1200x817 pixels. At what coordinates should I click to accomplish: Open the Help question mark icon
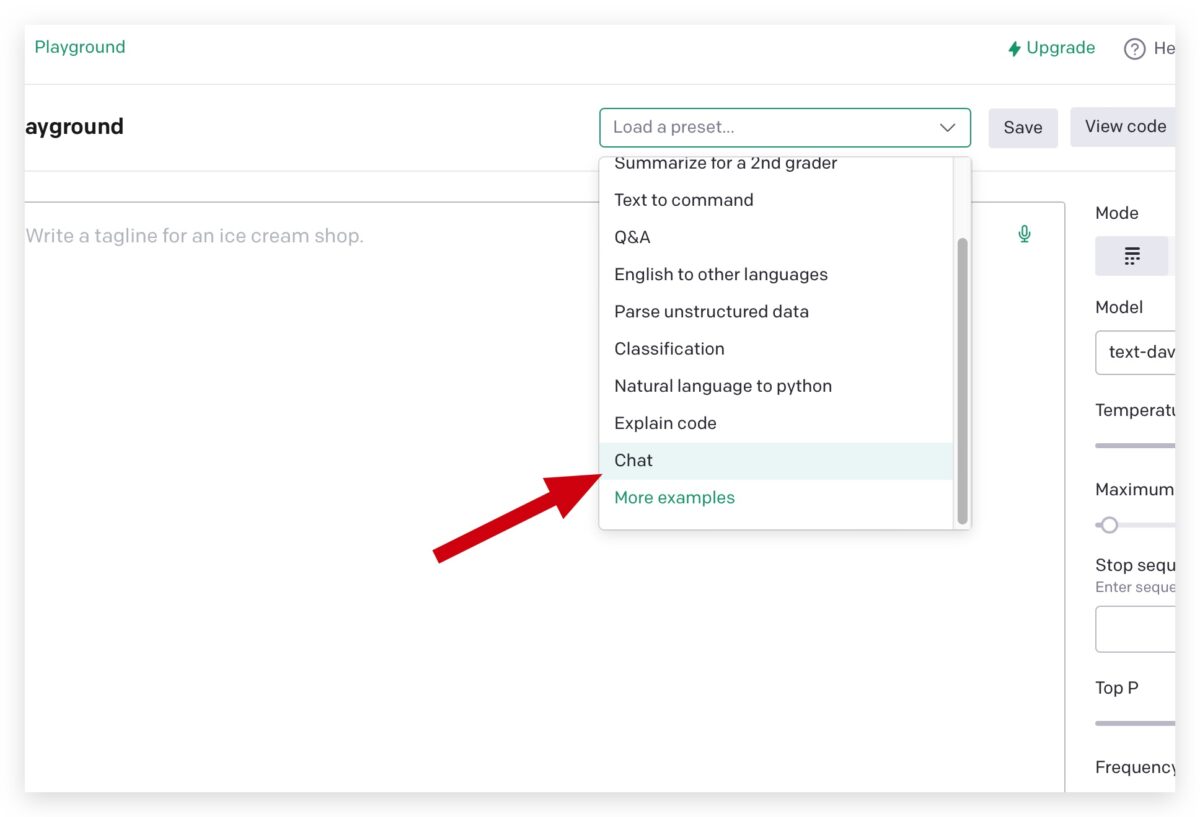[1134, 48]
